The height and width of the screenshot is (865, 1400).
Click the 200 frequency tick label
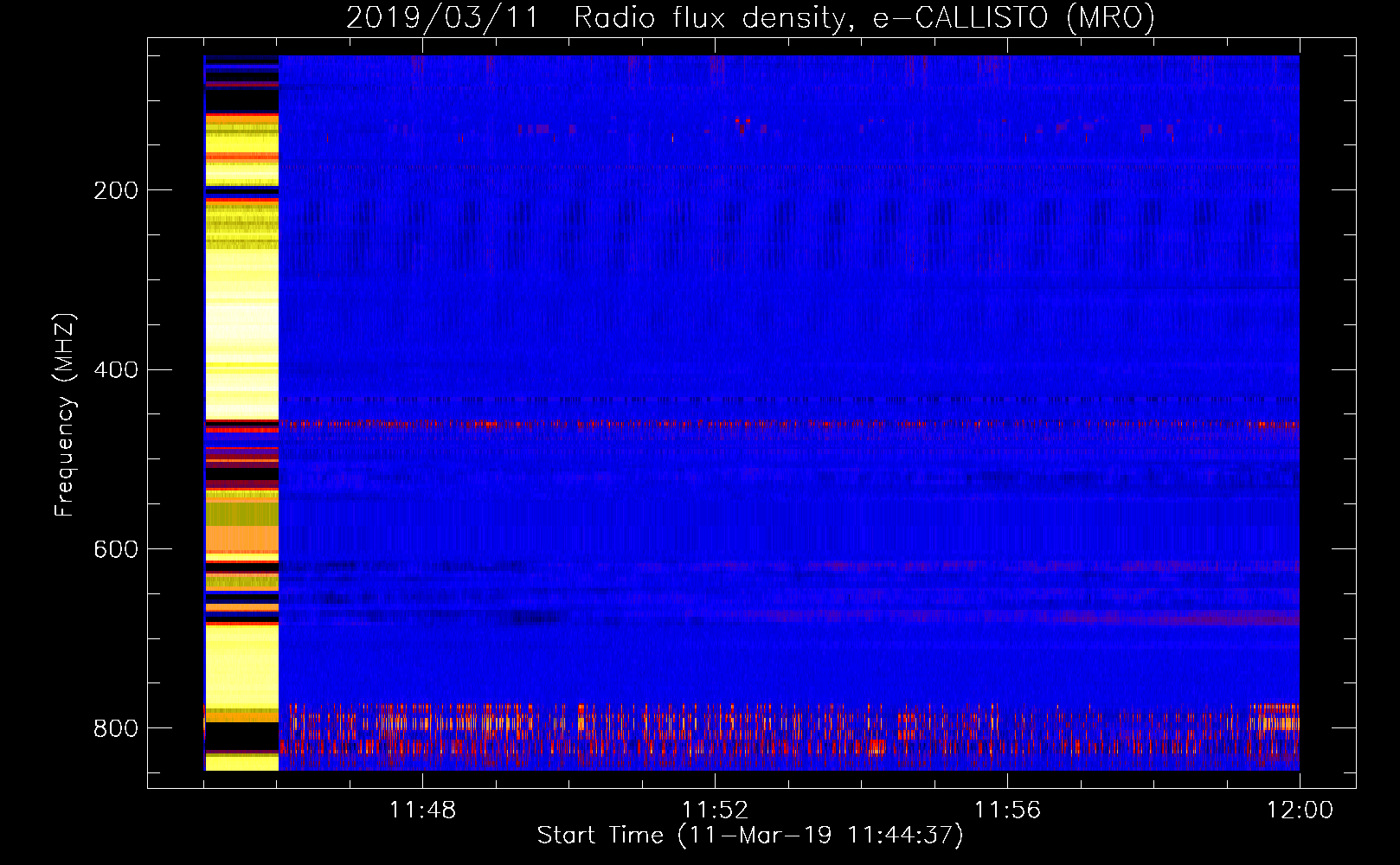[x=116, y=190]
